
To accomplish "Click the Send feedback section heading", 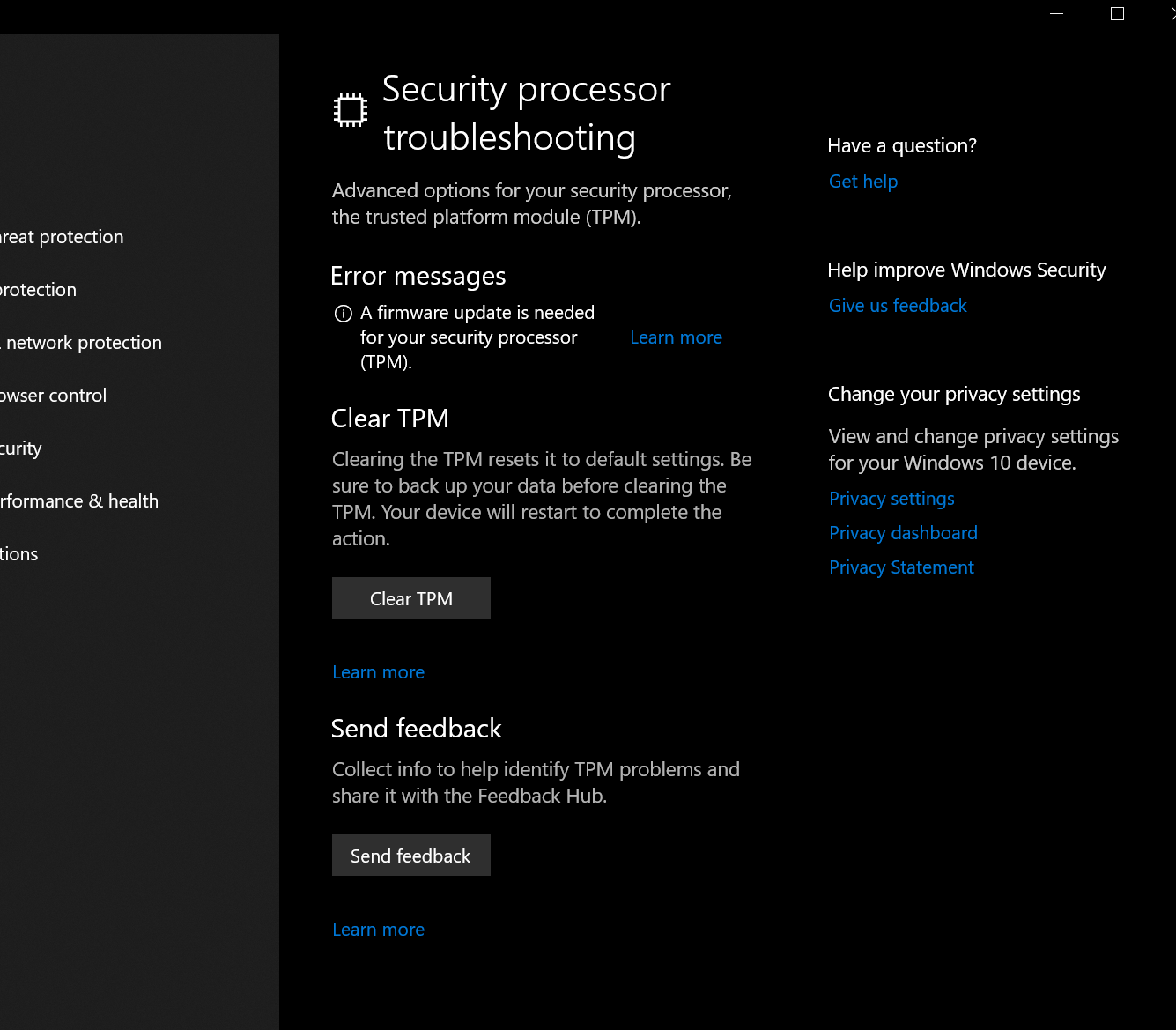I will [x=417, y=729].
